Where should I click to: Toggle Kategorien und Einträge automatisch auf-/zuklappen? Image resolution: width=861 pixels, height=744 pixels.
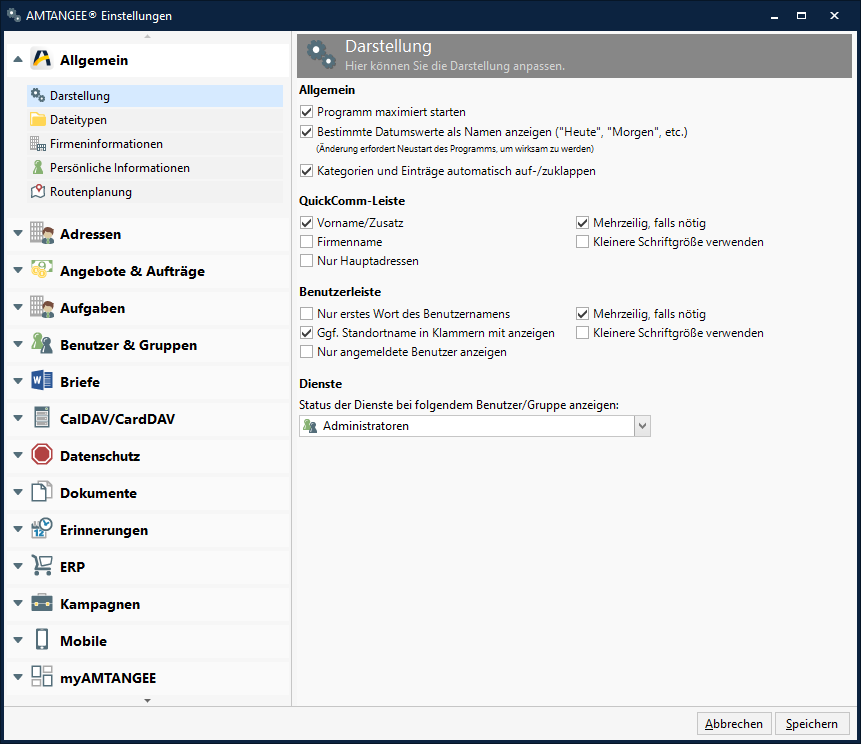306,171
